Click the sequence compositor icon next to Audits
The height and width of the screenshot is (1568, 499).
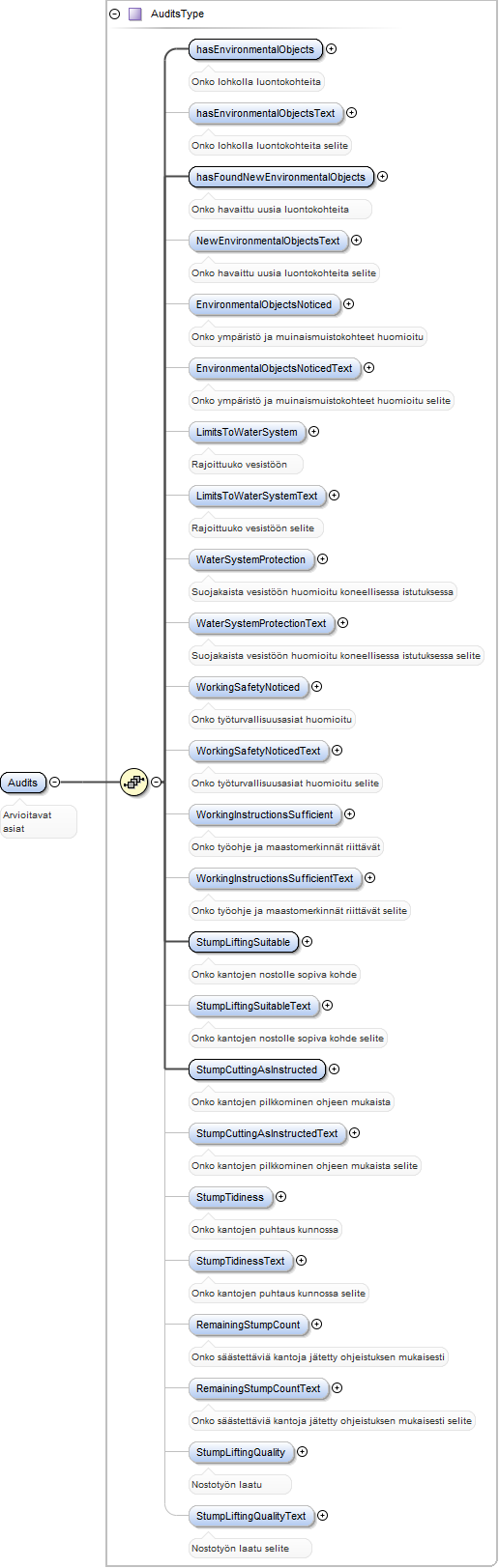point(133,783)
